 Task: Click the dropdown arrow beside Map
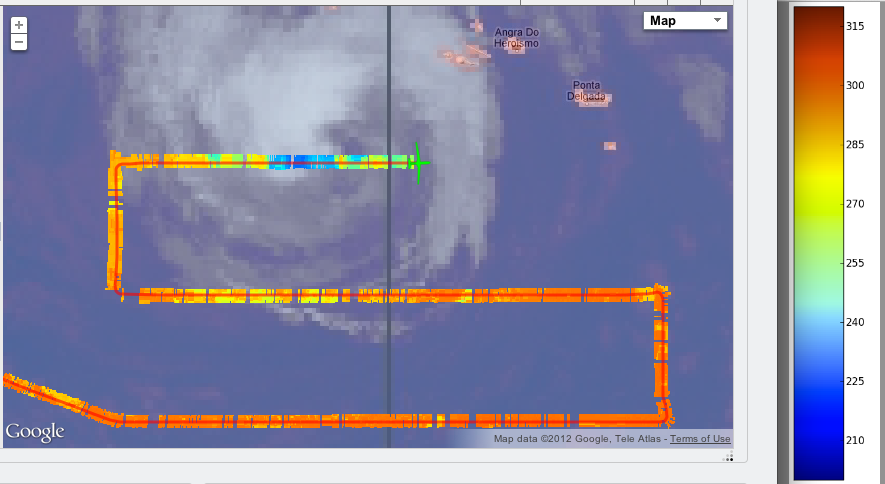(x=716, y=21)
